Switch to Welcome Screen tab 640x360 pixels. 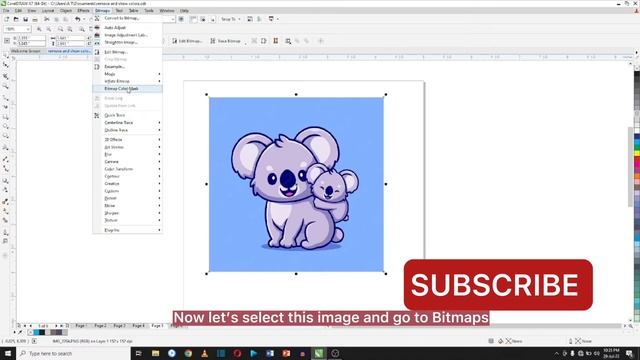(26, 51)
